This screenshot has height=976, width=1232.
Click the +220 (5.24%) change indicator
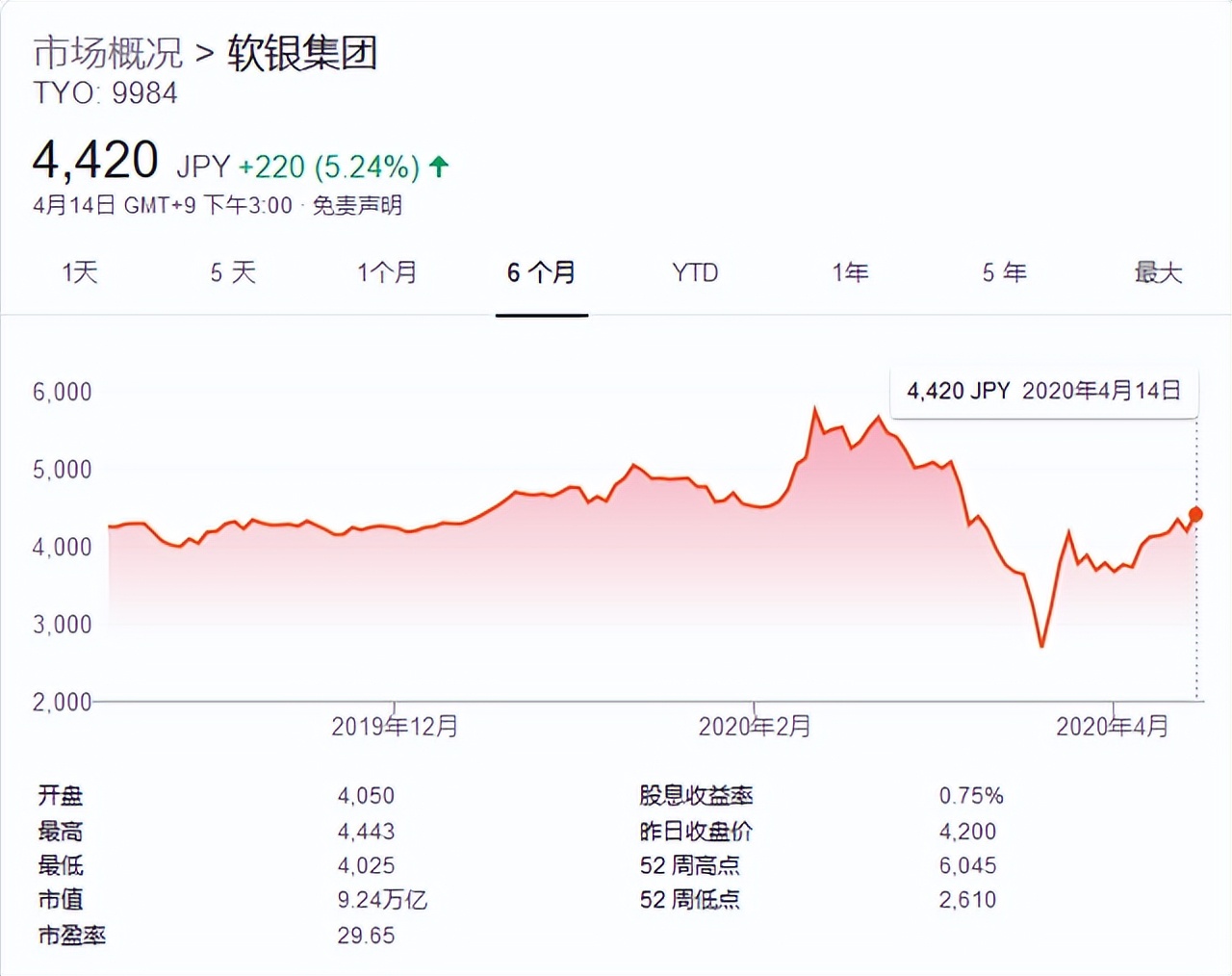(x=328, y=167)
